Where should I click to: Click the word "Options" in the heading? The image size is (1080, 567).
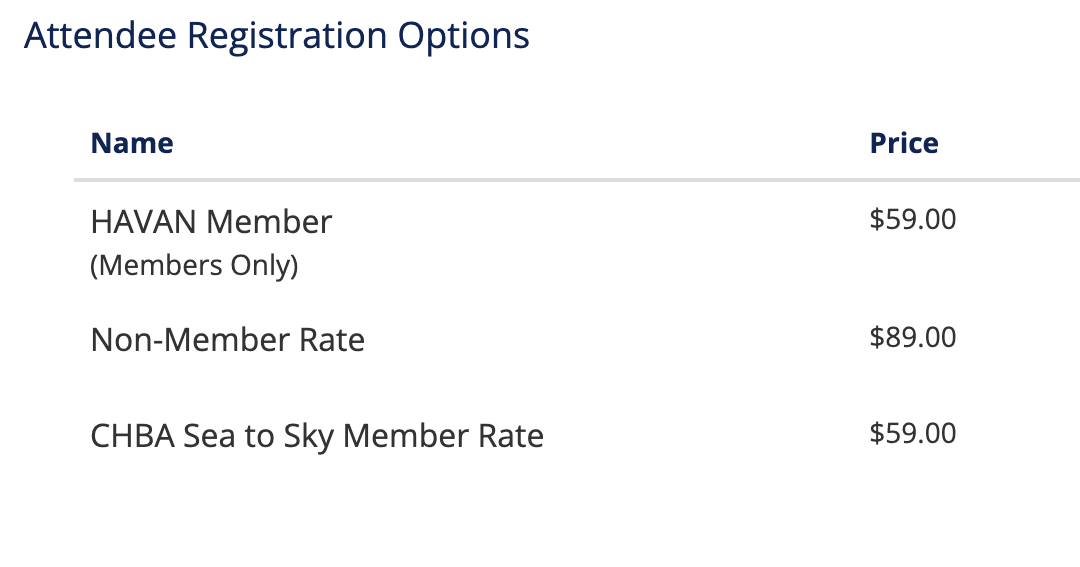463,36
